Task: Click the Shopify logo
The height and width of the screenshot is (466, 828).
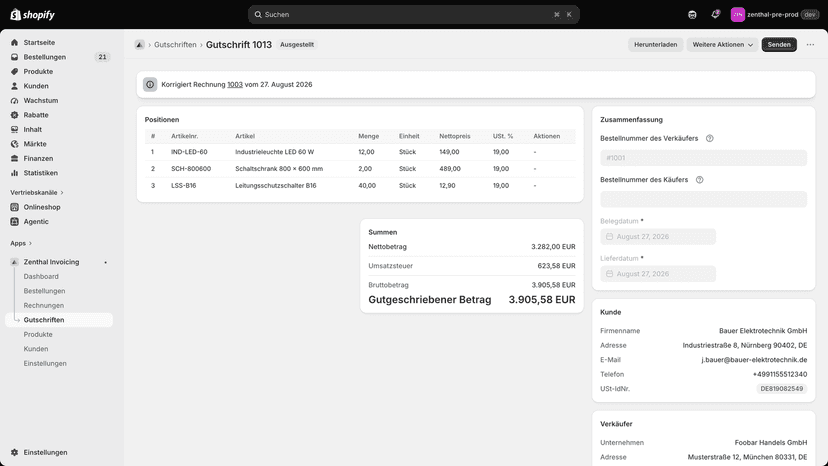Action: tap(33, 15)
